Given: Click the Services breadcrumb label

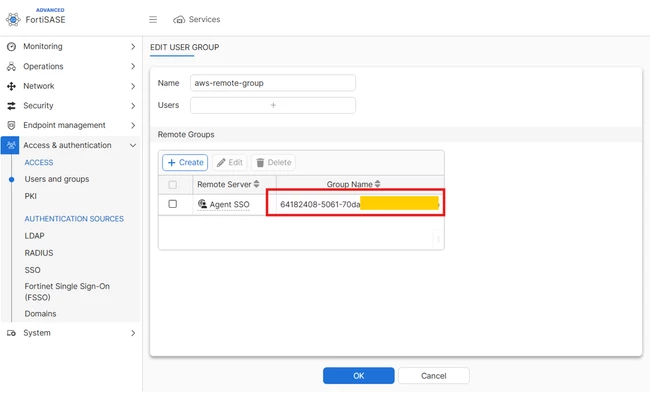Looking at the screenshot, I should [x=204, y=19].
